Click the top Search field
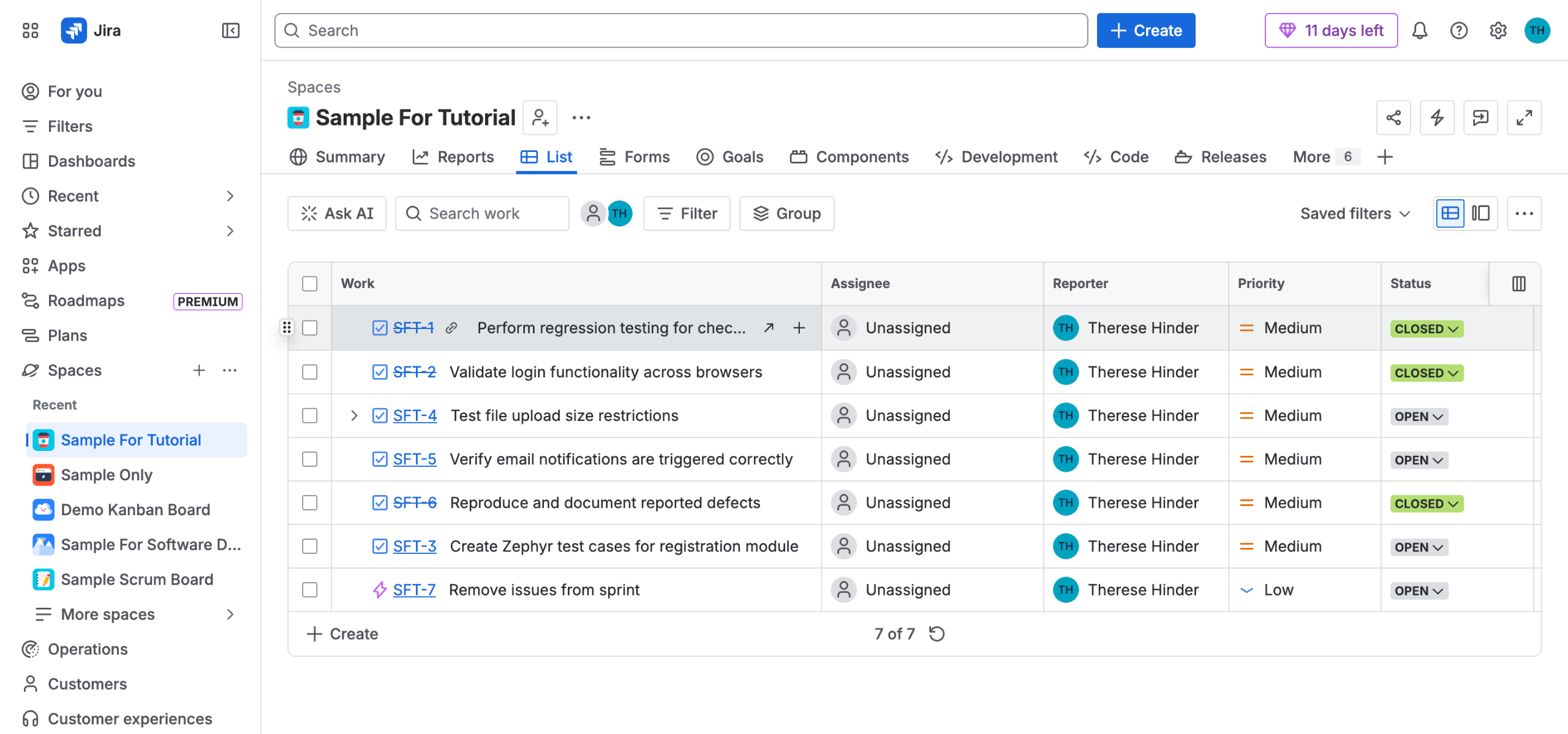 681,31
